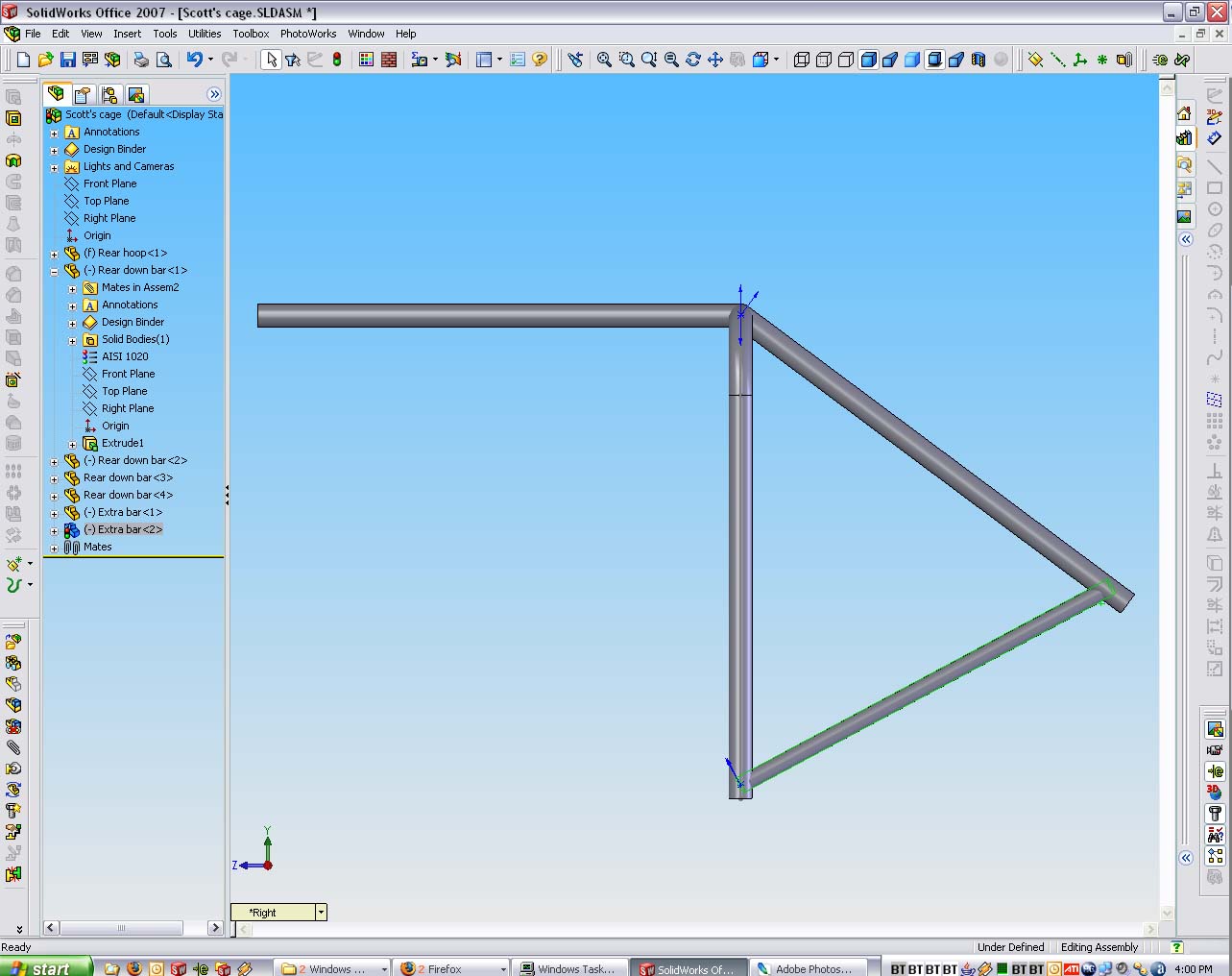The width and height of the screenshot is (1232, 976).
Task: Switch to Wireframe display style
Action: [801, 60]
